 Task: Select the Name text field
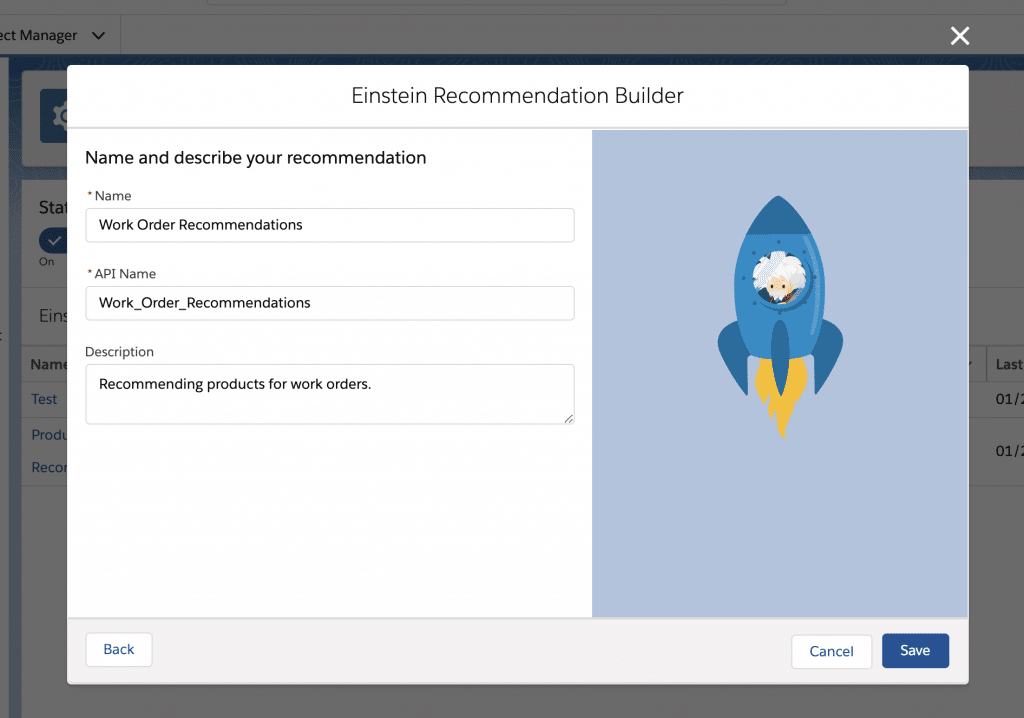pyautogui.click(x=330, y=225)
